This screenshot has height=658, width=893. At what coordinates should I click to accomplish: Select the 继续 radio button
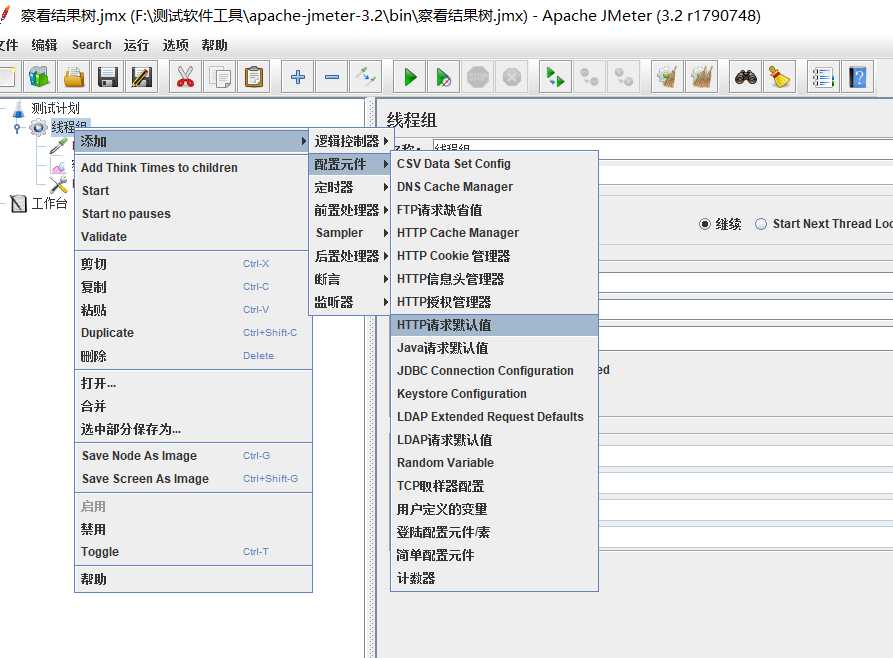(705, 224)
